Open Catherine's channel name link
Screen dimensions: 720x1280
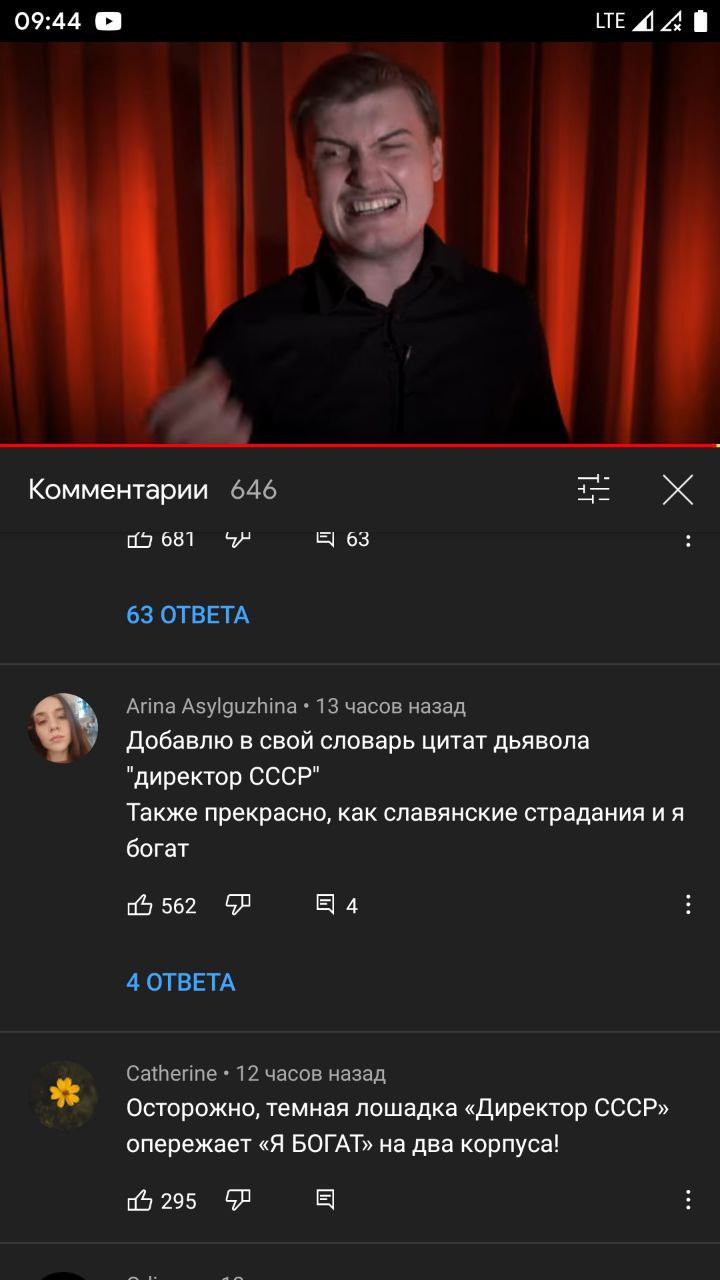171,1073
